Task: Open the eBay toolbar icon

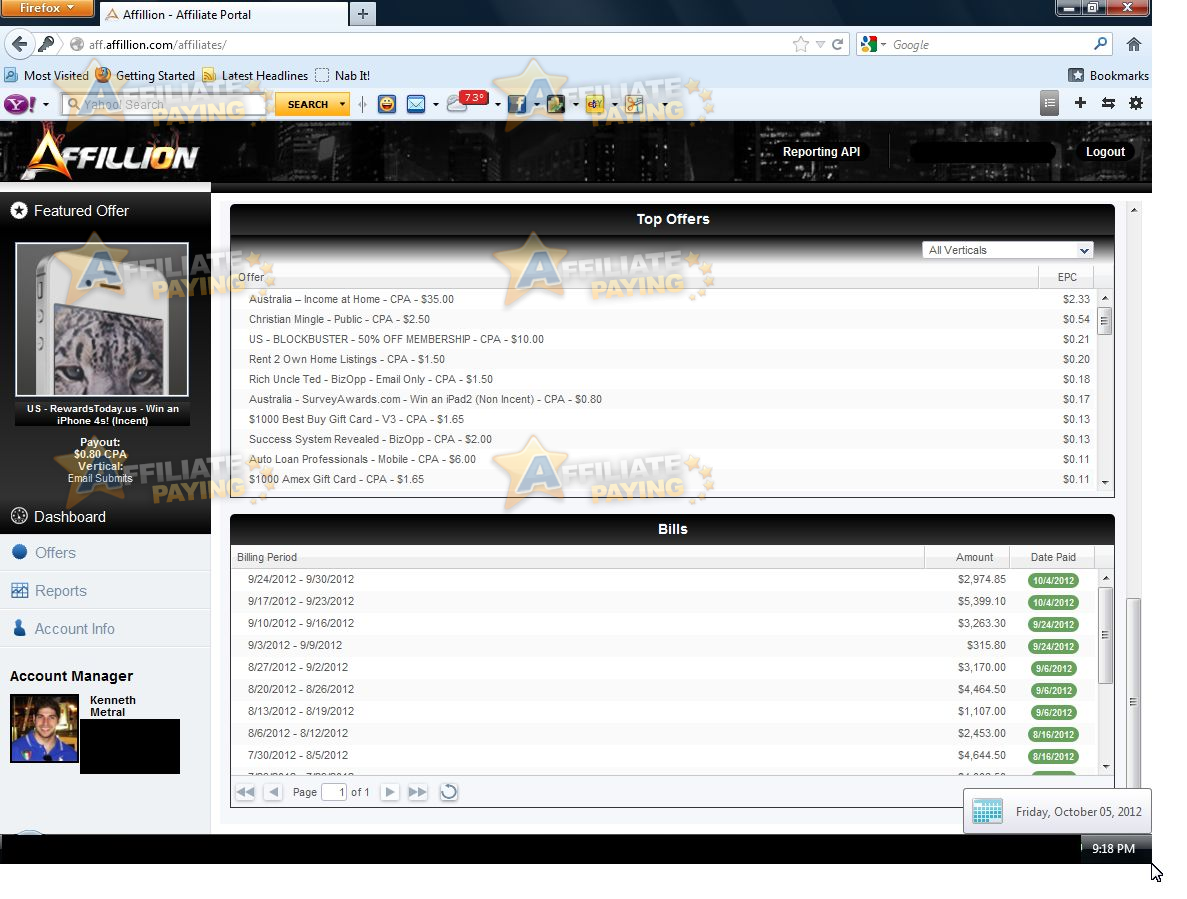Action: pos(595,104)
